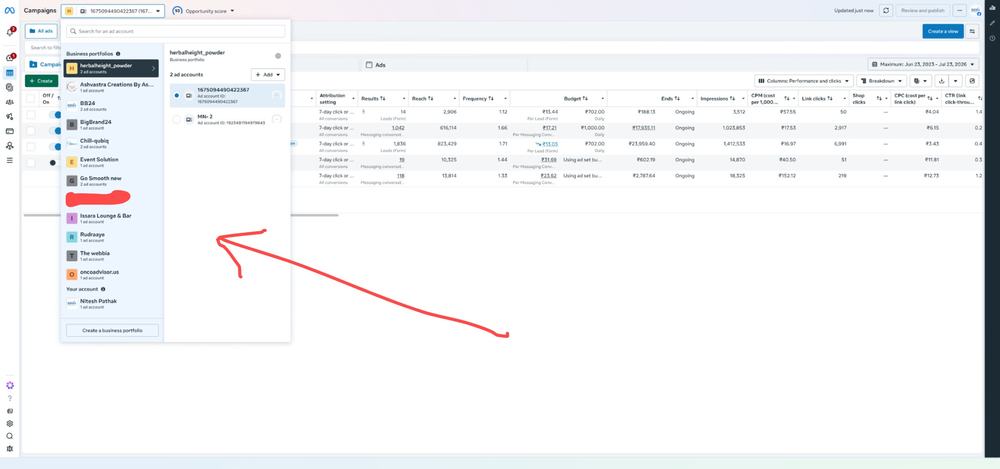Open the export options dropdown arrow

[x=955, y=81]
